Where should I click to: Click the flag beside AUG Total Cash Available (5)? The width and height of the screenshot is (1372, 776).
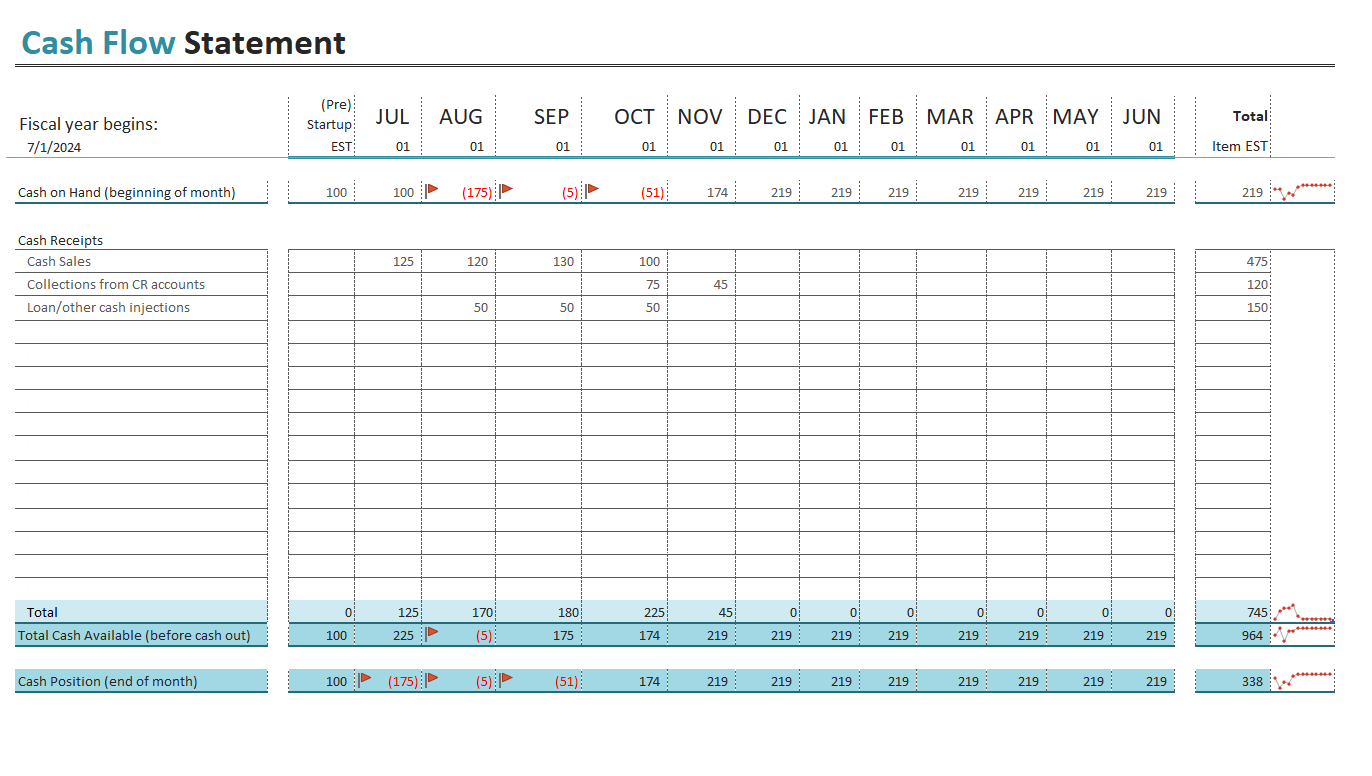click(433, 632)
